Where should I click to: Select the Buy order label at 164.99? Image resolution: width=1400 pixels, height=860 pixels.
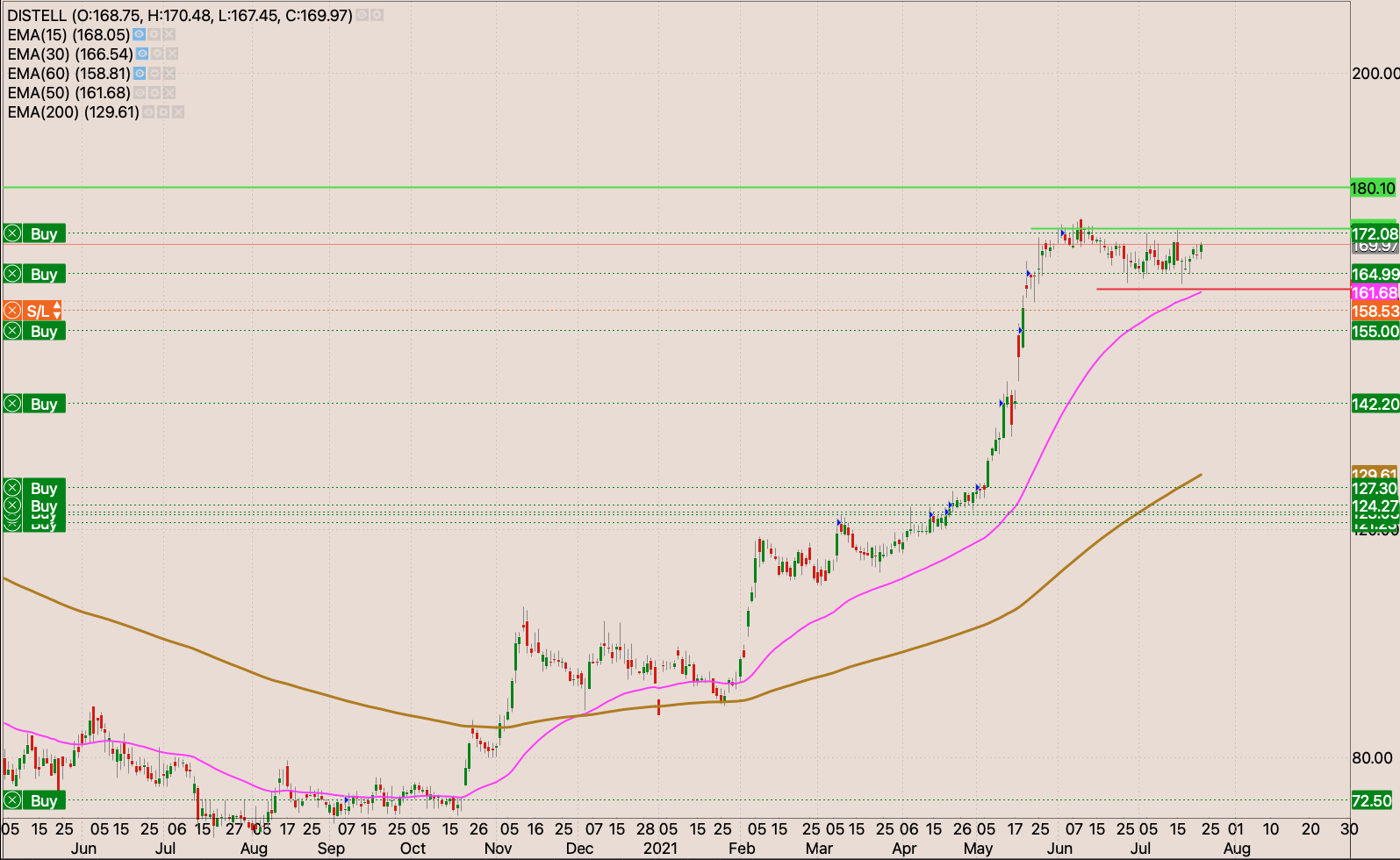(44, 274)
